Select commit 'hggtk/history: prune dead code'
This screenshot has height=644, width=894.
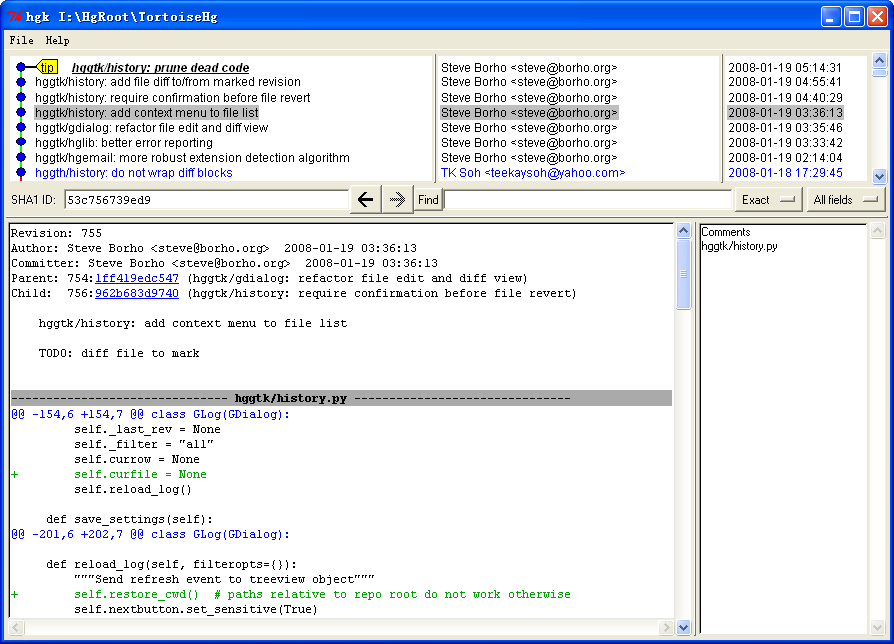click(x=160, y=67)
